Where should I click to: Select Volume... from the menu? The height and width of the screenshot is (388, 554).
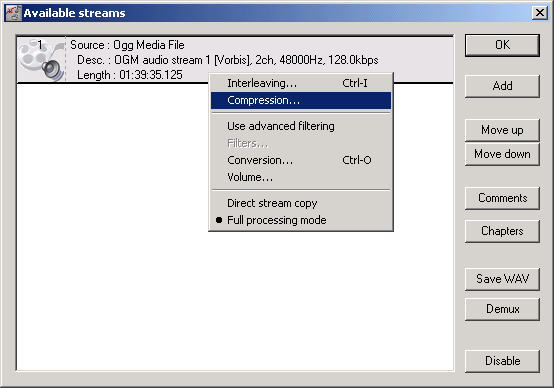tap(301, 177)
